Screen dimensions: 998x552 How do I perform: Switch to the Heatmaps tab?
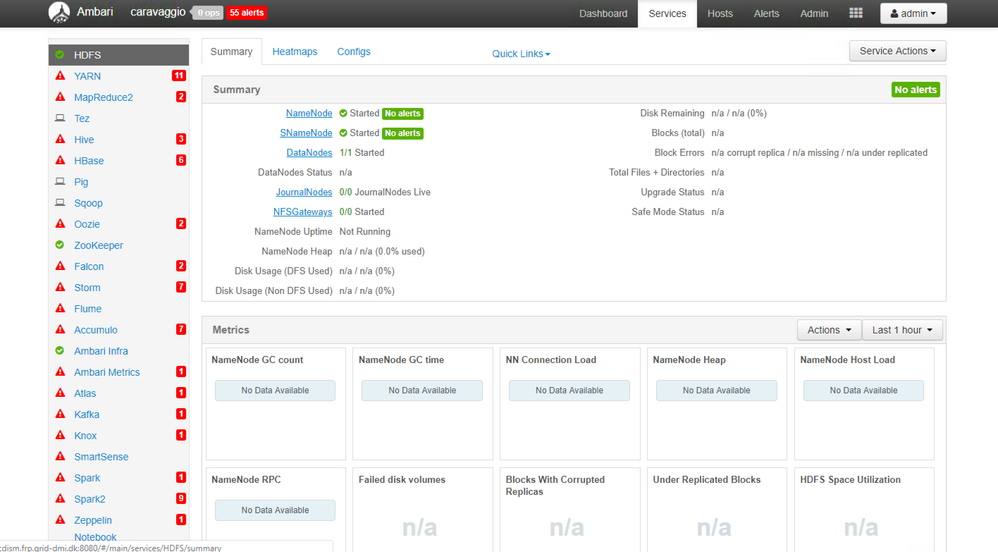(x=295, y=52)
